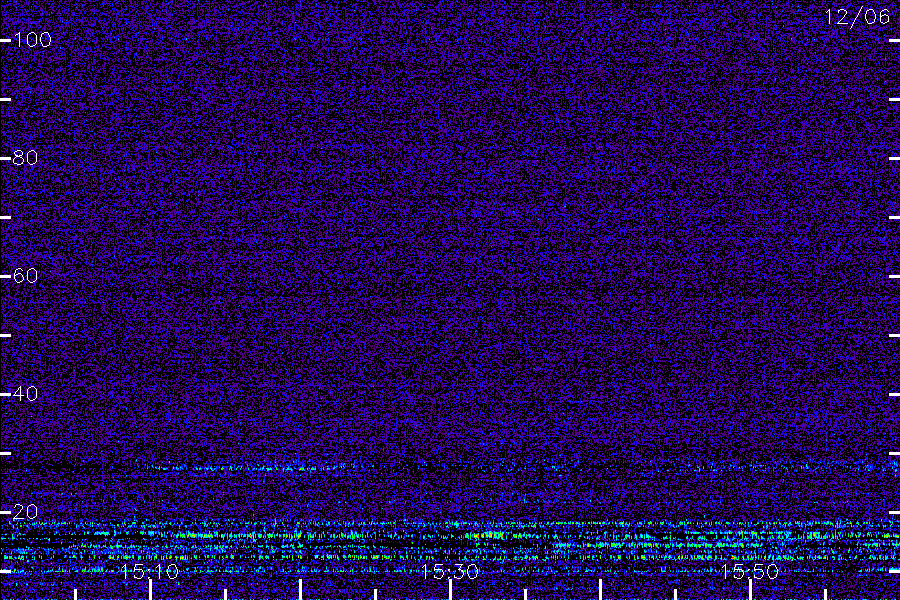Click the 80 frequency axis label

point(25,157)
